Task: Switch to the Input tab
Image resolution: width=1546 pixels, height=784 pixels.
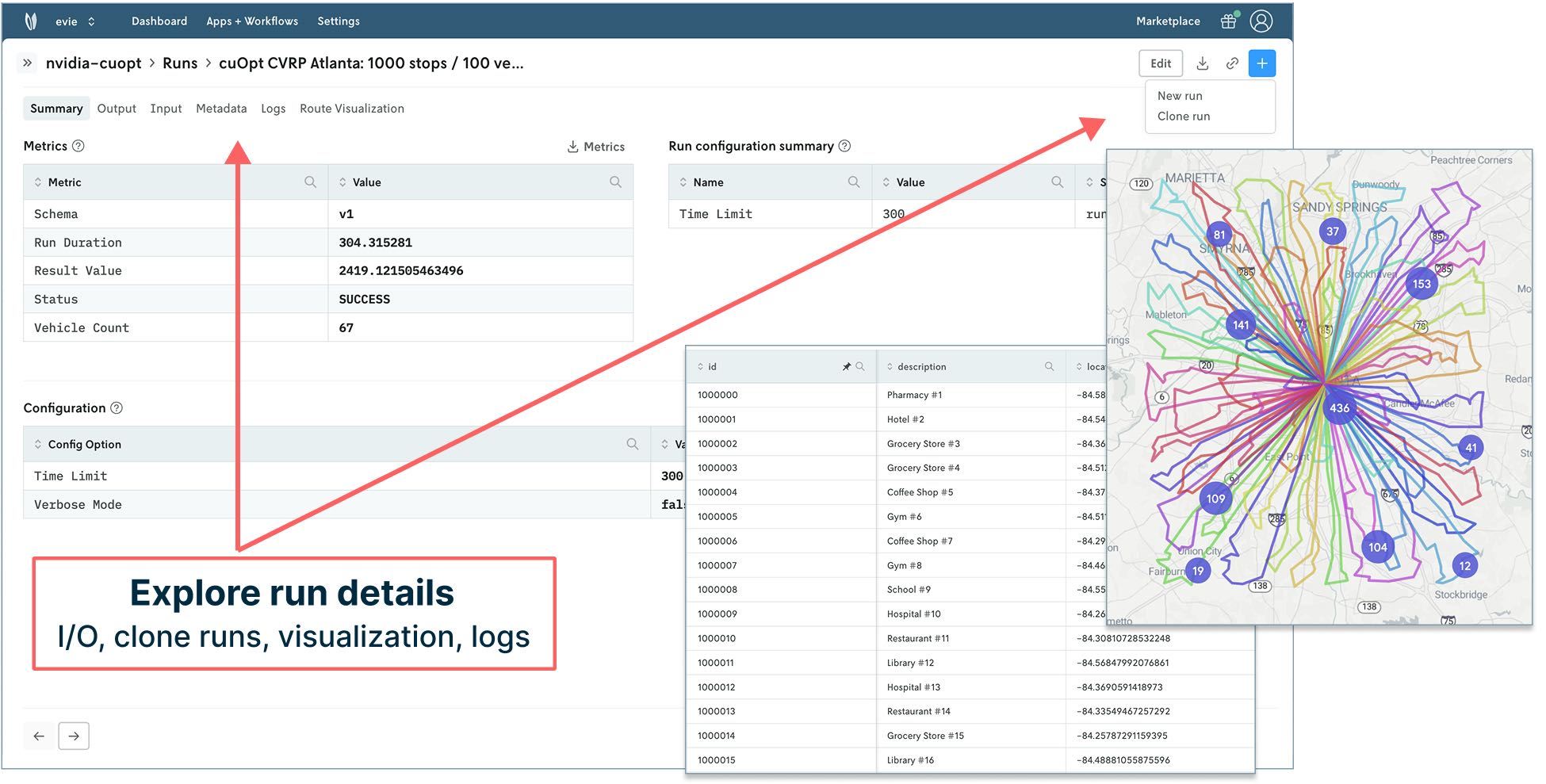Action: tap(166, 109)
